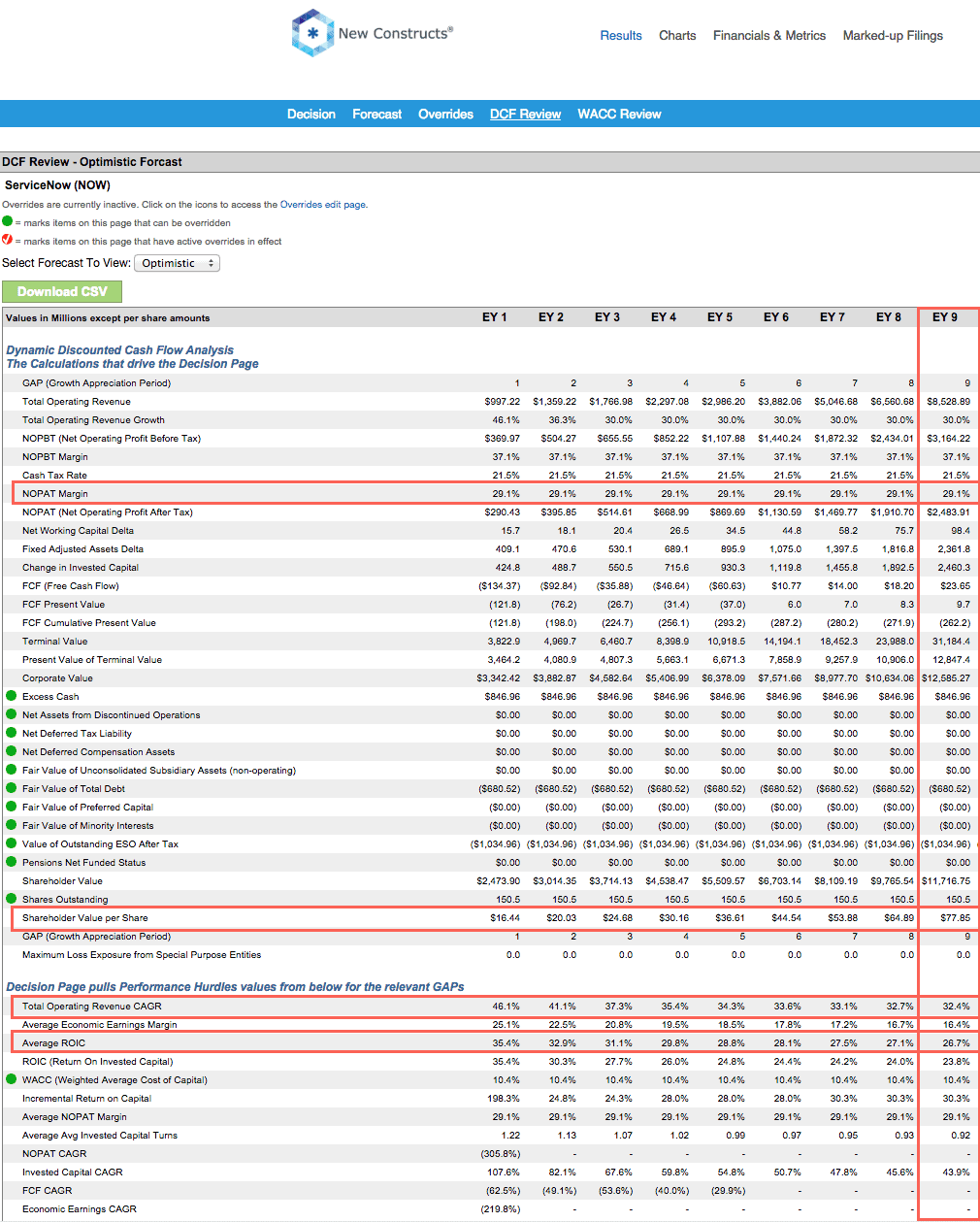Click the EY 1 column header
Image resolution: width=980 pixels, height=1222 pixels.
(495, 317)
